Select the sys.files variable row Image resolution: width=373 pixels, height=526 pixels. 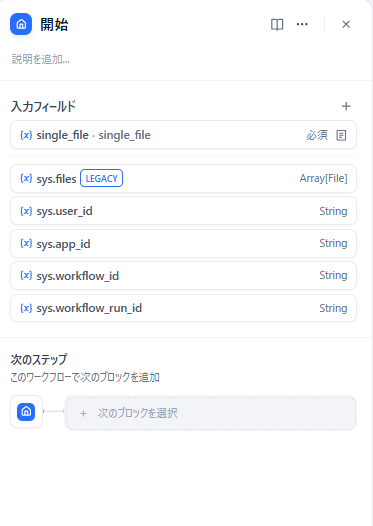point(183,178)
